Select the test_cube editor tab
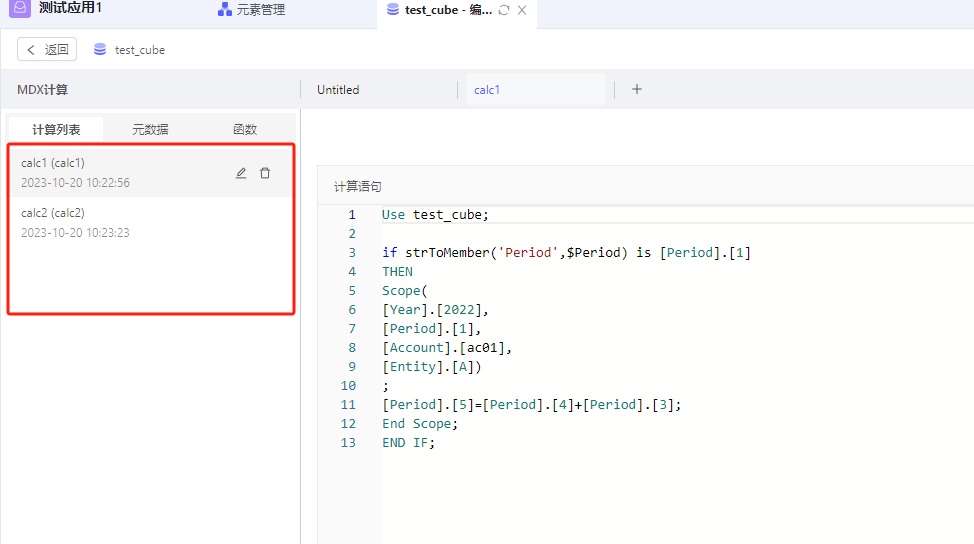 click(457, 10)
